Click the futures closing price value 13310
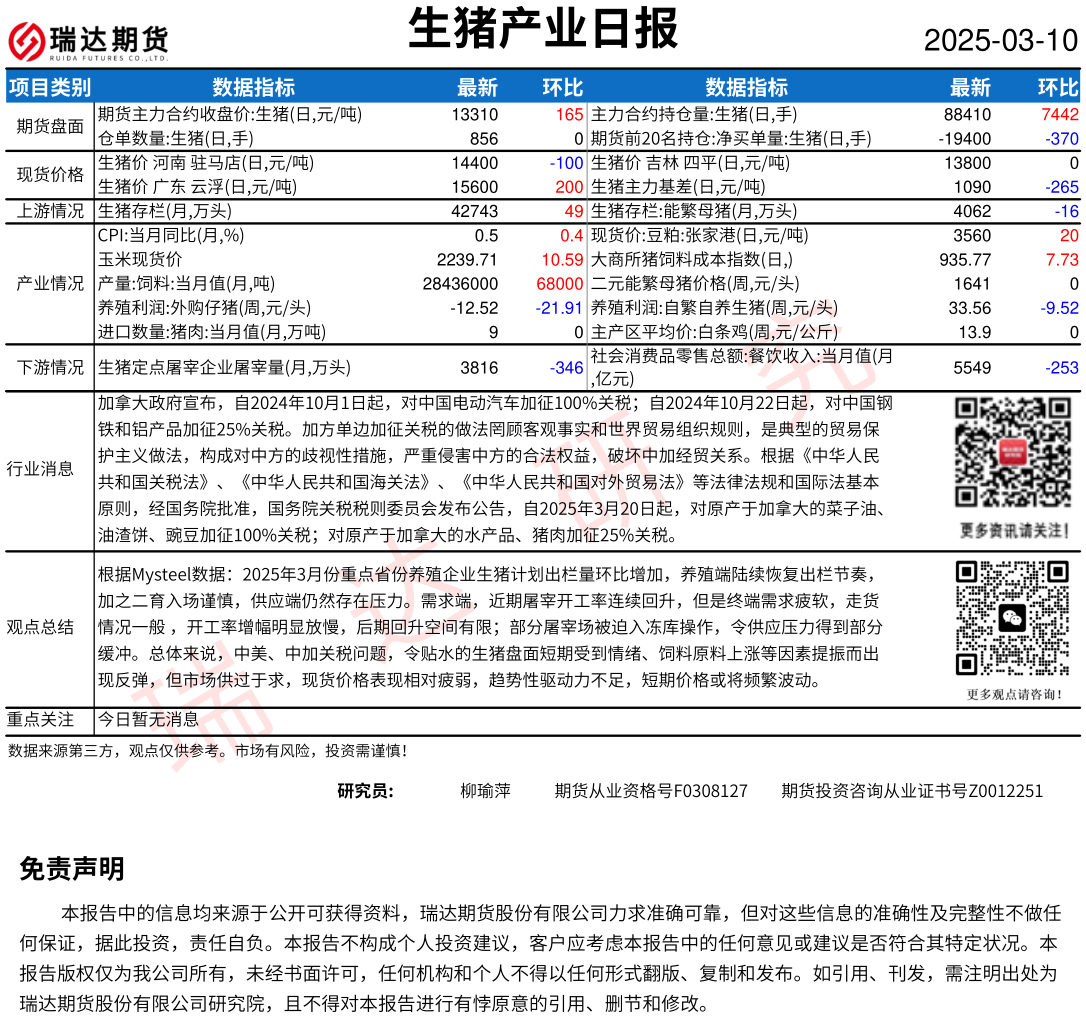This screenshot has width=1086, height=1017. pyautogui.click(x=474, y=115)
